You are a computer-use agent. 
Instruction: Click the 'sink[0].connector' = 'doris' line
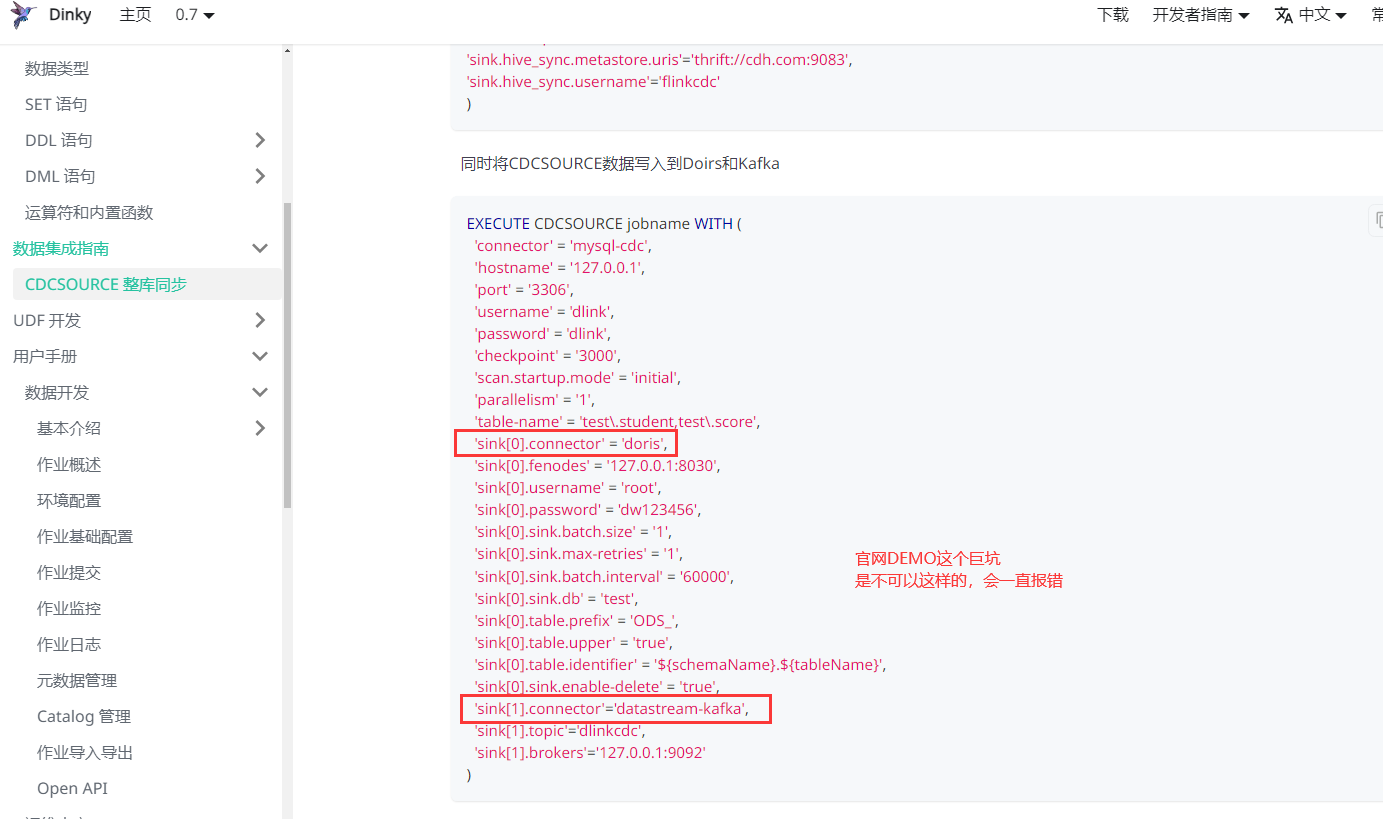click(x=571, y=444)
